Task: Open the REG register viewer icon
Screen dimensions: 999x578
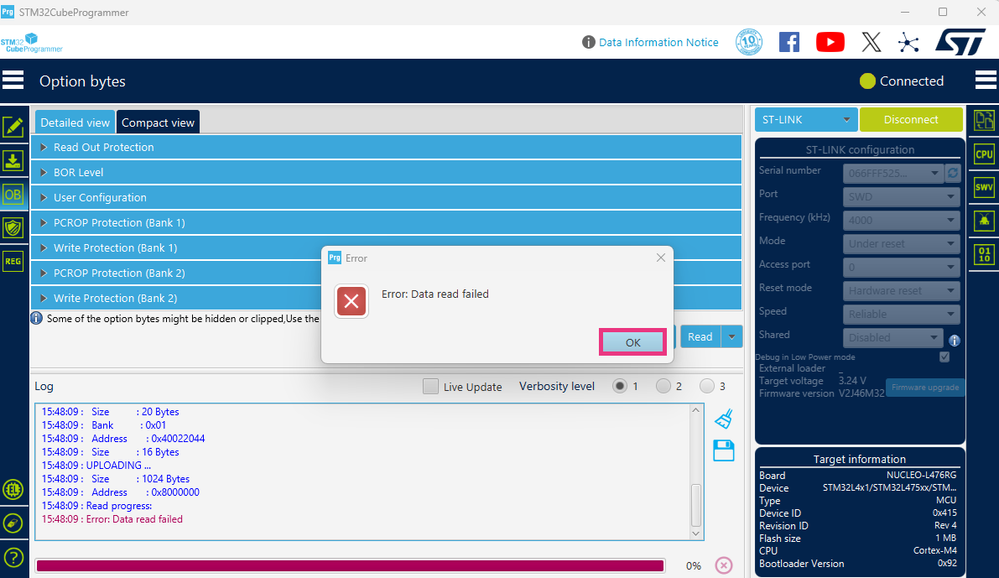Action: coord(13,261)
